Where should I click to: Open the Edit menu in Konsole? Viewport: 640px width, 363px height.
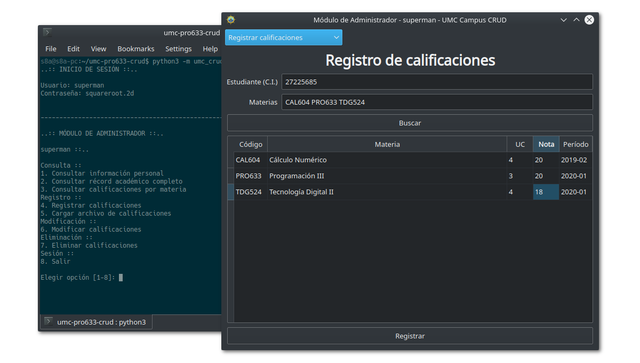point(73,49)
